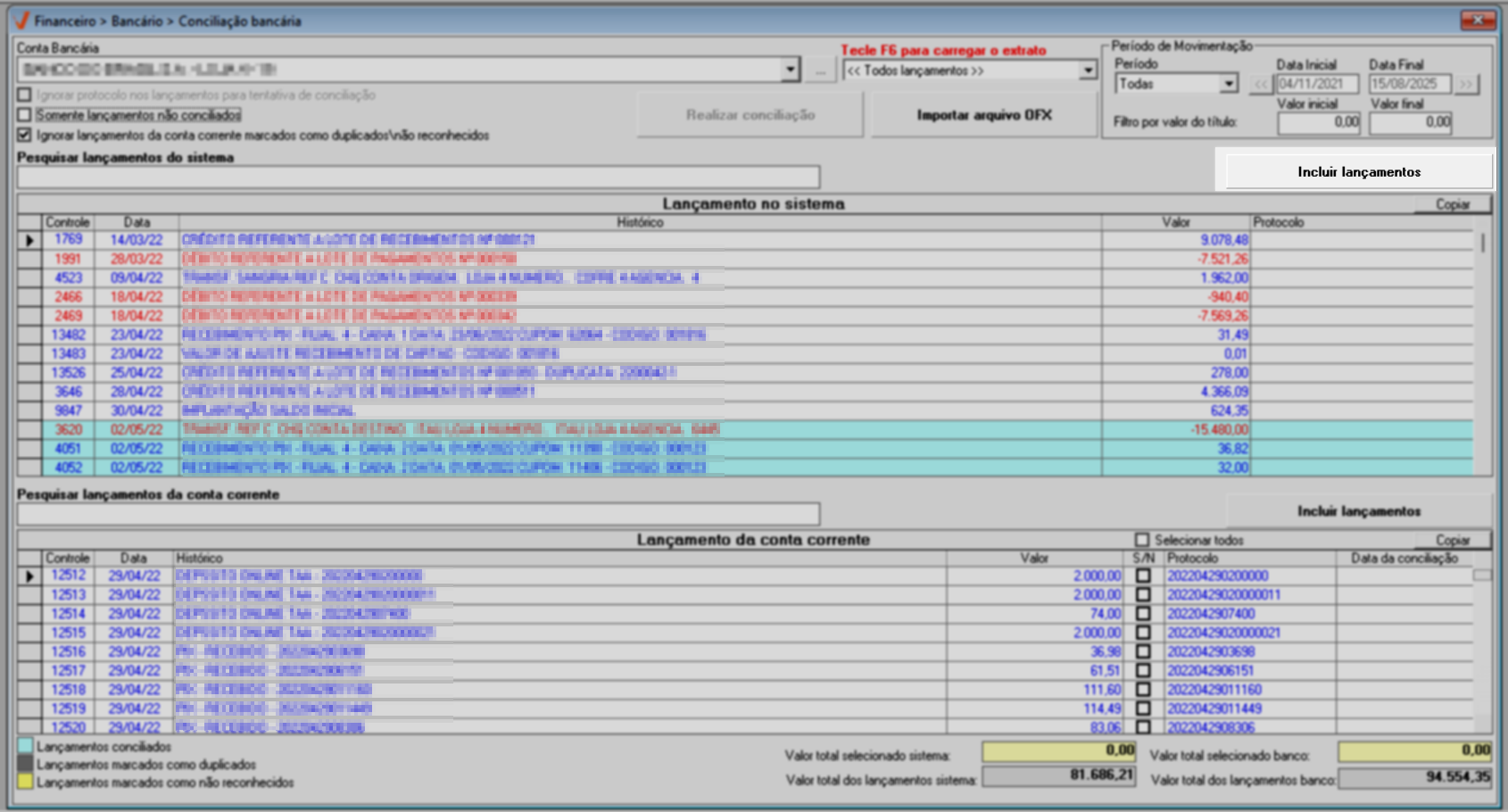Tick the S/N checkbox for row 12518
Viewport: 1508px width, 812px height.
(x=1143, y=690)
